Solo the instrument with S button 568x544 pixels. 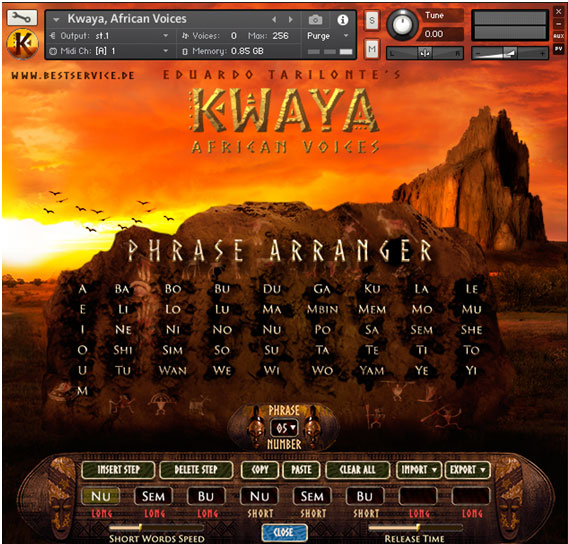(x=371, y=21)
